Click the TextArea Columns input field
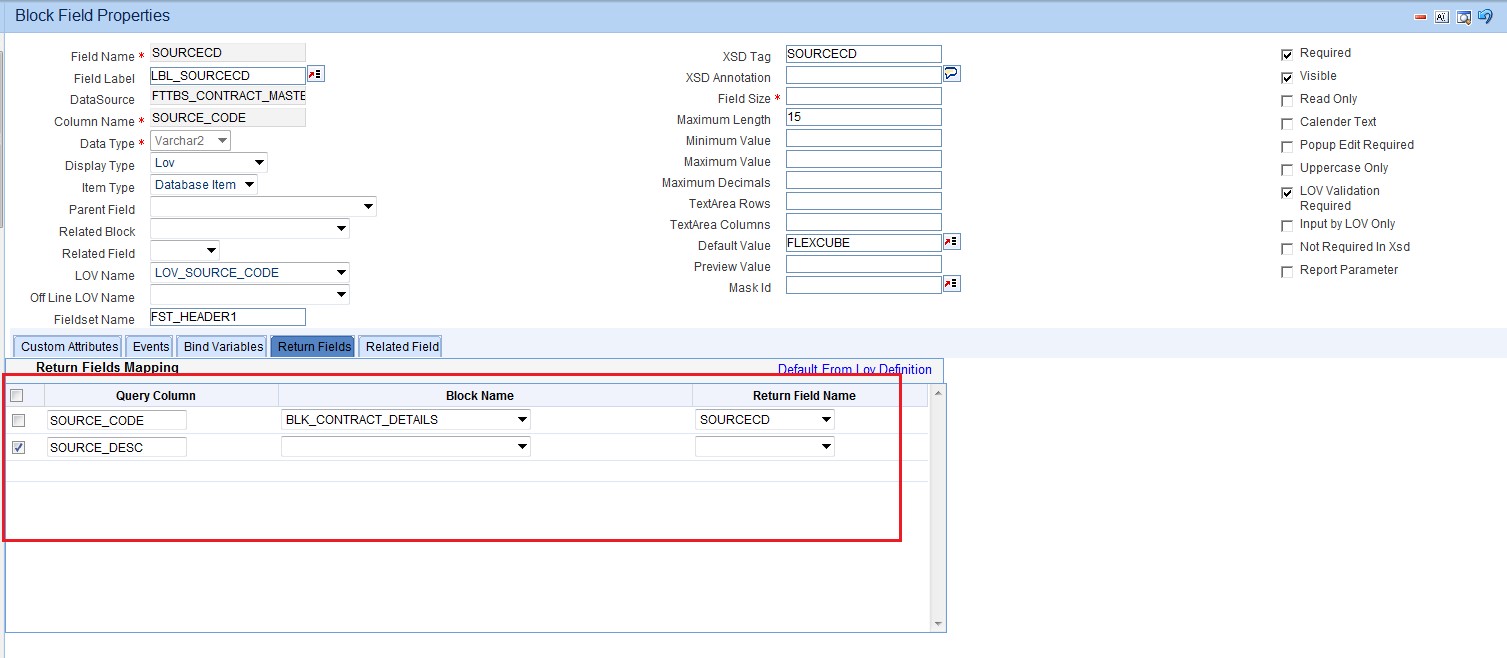 tap(864, 222)
